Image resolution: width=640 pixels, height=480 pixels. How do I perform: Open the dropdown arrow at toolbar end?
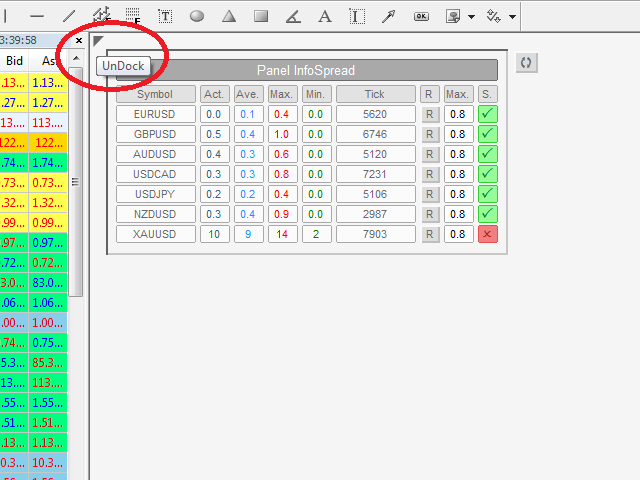click(513, 16)
